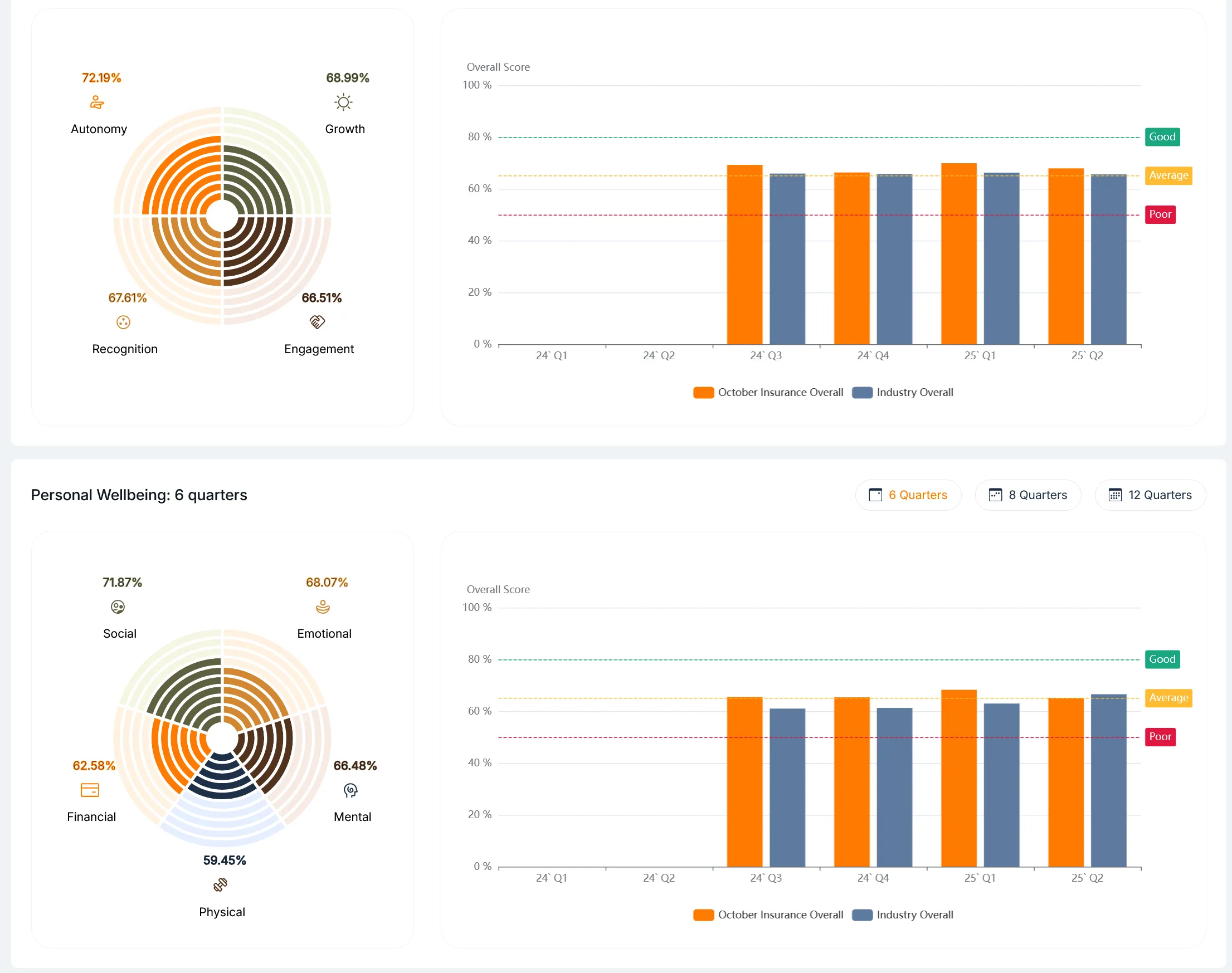Click the green Good threshold label in top chart
The image size is (1232, 973).
coord(1162,136)
